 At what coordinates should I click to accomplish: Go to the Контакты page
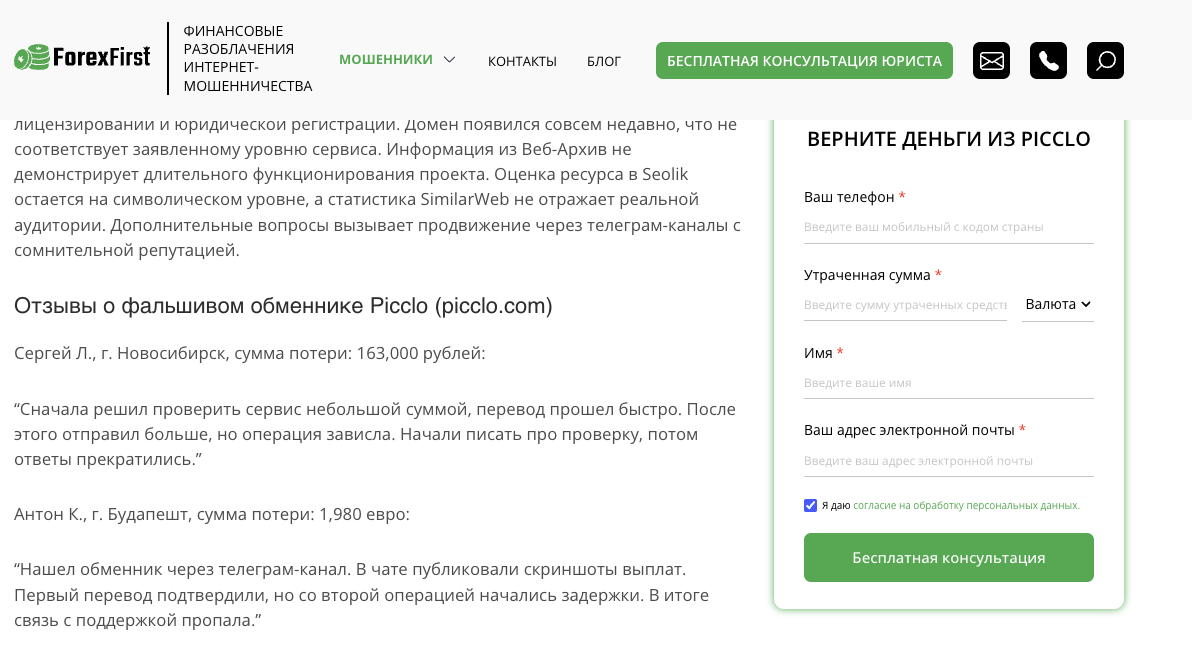click(522, 61)
